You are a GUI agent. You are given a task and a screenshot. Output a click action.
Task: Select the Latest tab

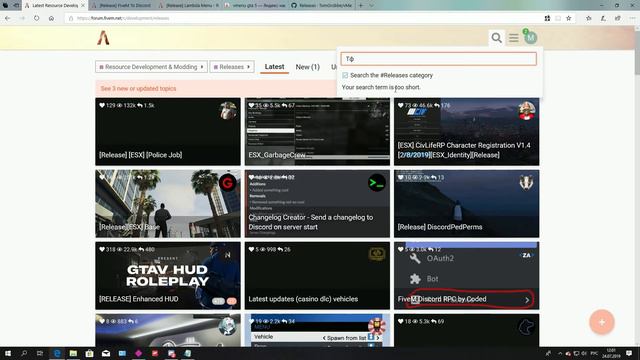[274, 67]
